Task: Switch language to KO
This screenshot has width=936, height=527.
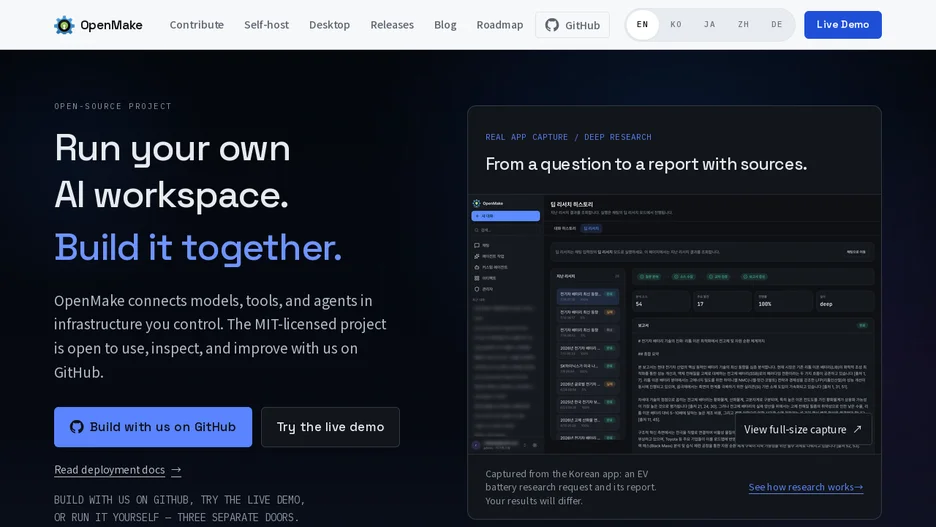Action: [x=676, y=24]
